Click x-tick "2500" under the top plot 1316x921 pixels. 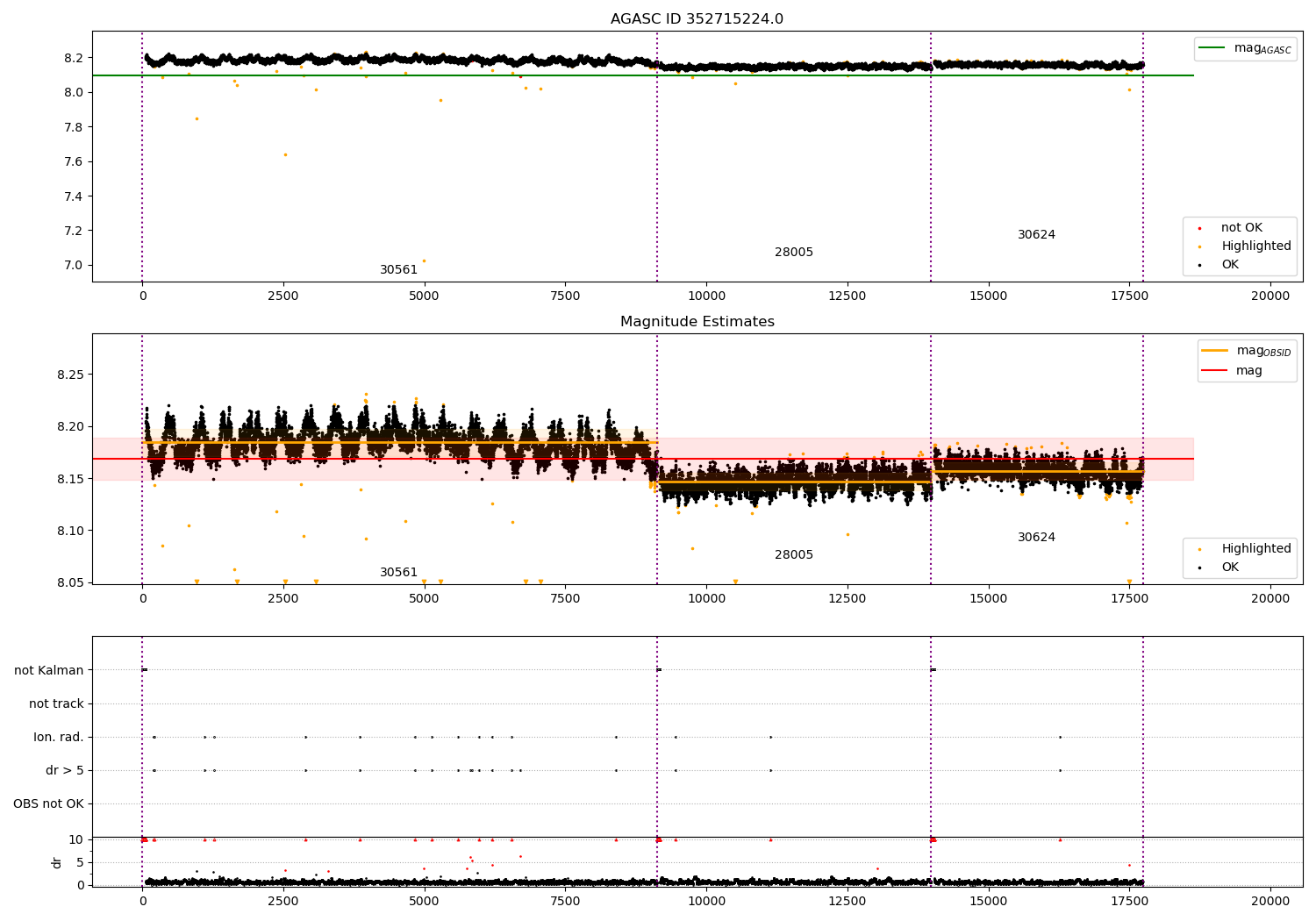(283, 296)
